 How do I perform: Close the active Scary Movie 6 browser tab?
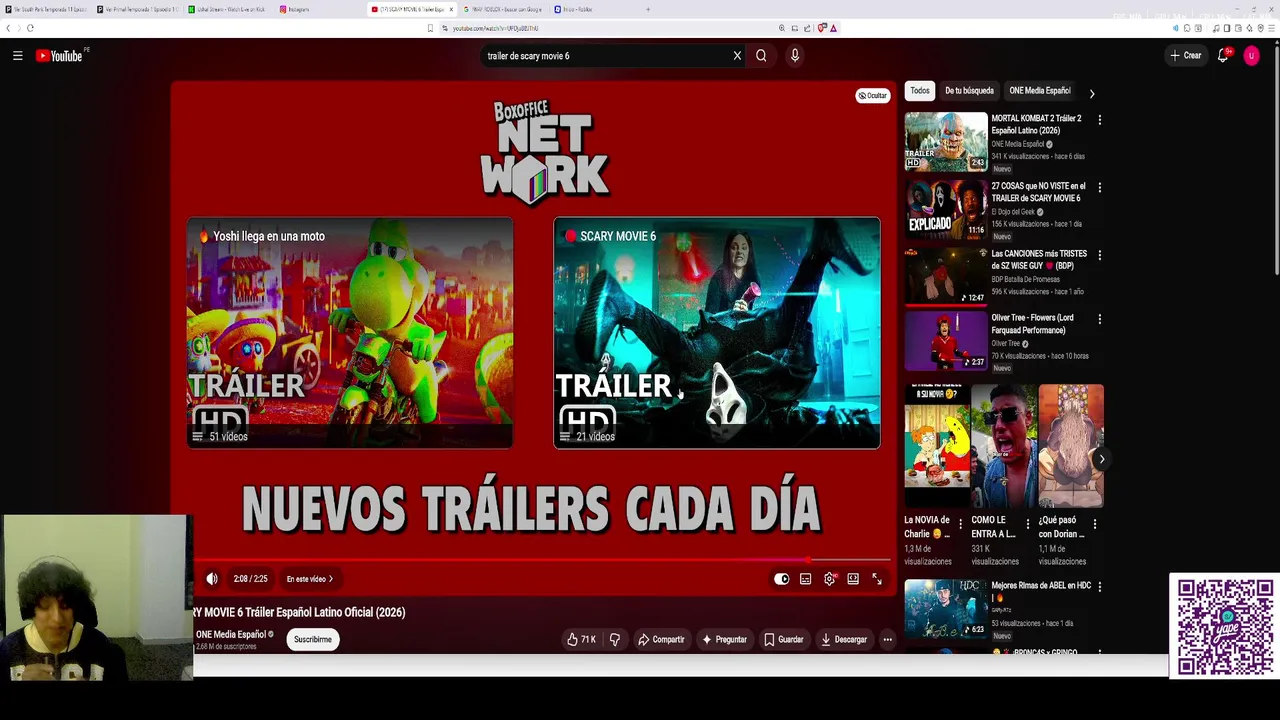point(451,9)
